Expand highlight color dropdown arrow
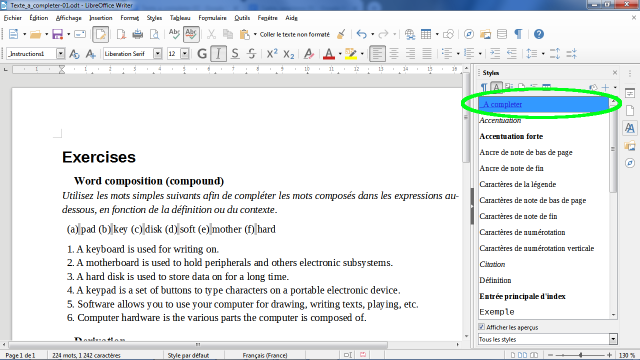640x360 pixels. (362, 53)
